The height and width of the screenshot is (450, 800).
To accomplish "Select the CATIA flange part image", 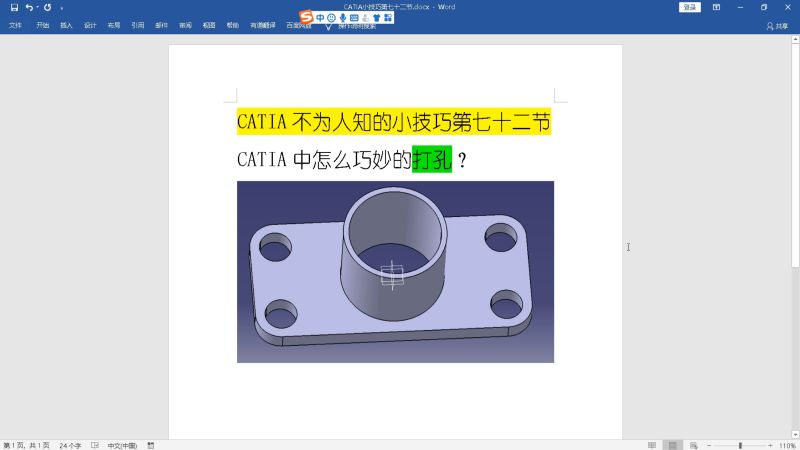I will tap(395, 271).
